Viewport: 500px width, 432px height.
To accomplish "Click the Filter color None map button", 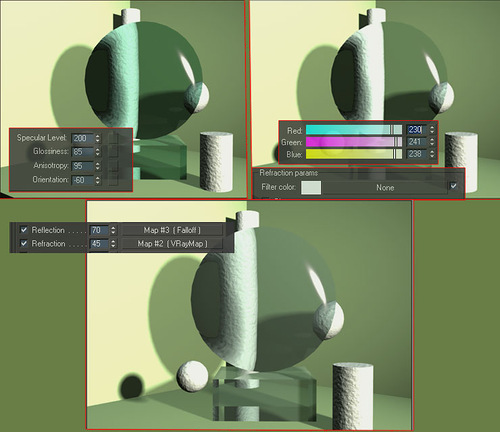I will (385, 188).
